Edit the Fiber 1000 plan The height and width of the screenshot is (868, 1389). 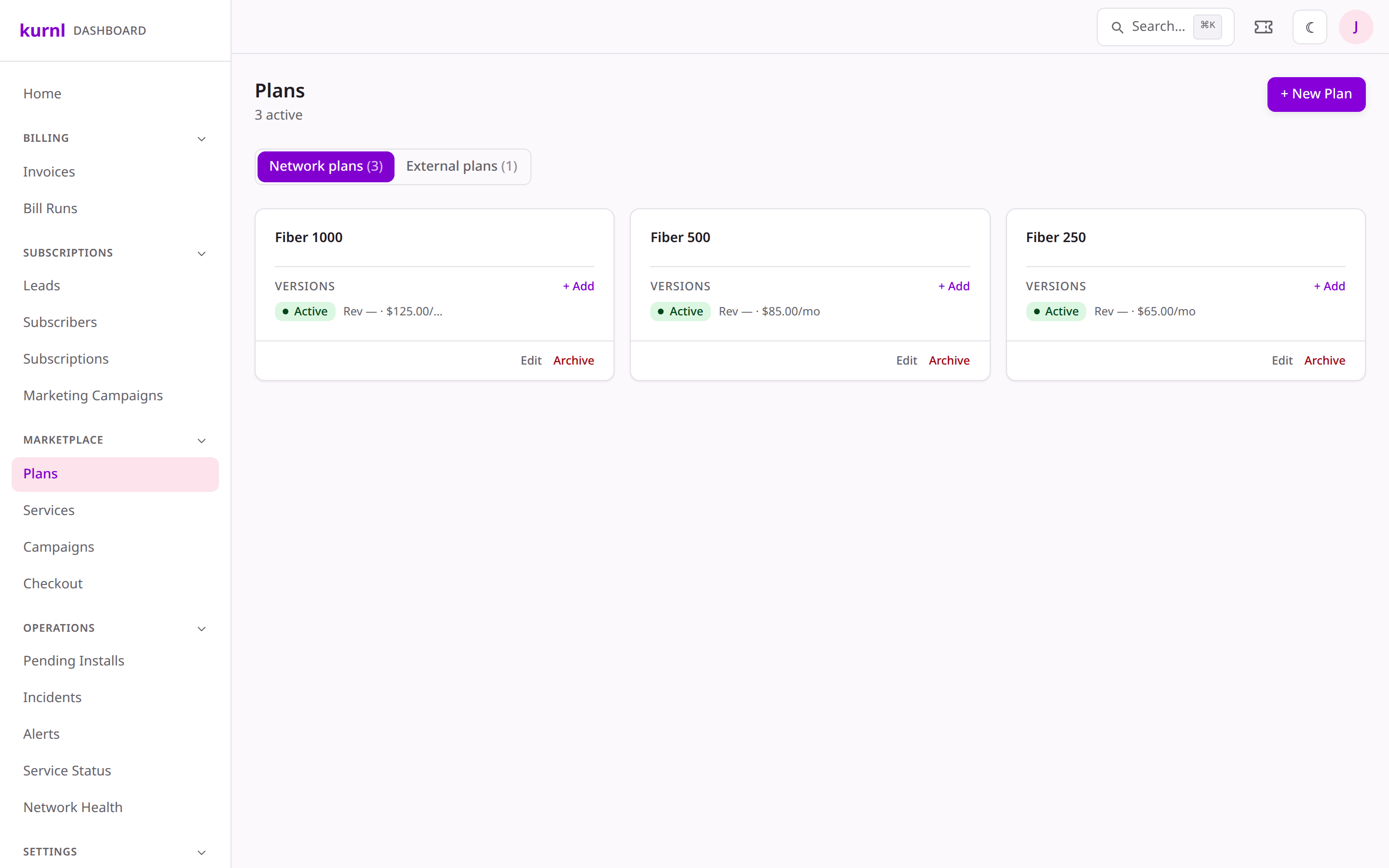click(531, 361)
